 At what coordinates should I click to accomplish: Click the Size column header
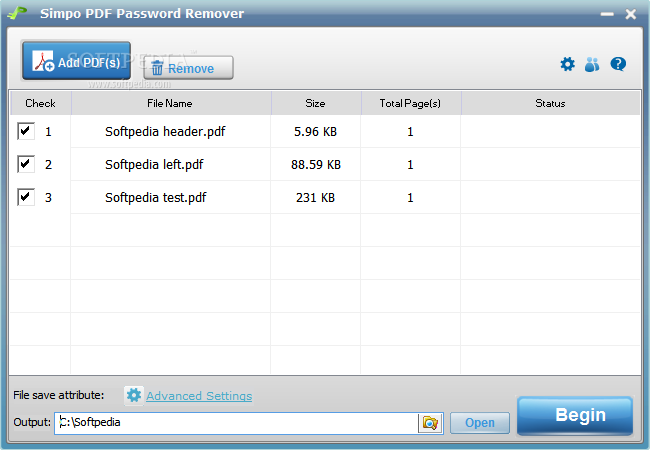(x=316, y=103)
